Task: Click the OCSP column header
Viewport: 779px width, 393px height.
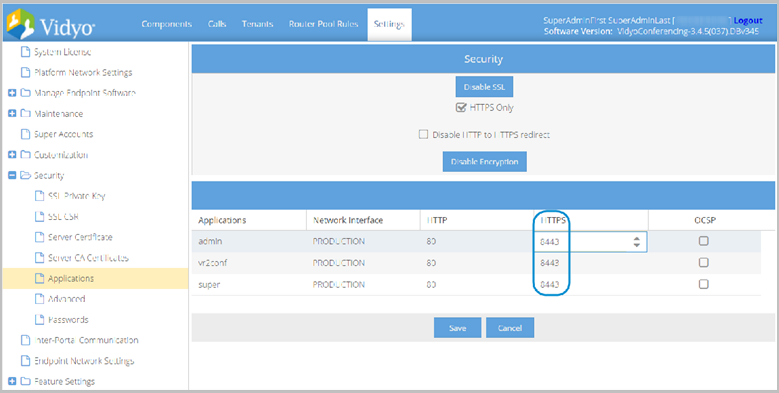Action: [704, 220]
